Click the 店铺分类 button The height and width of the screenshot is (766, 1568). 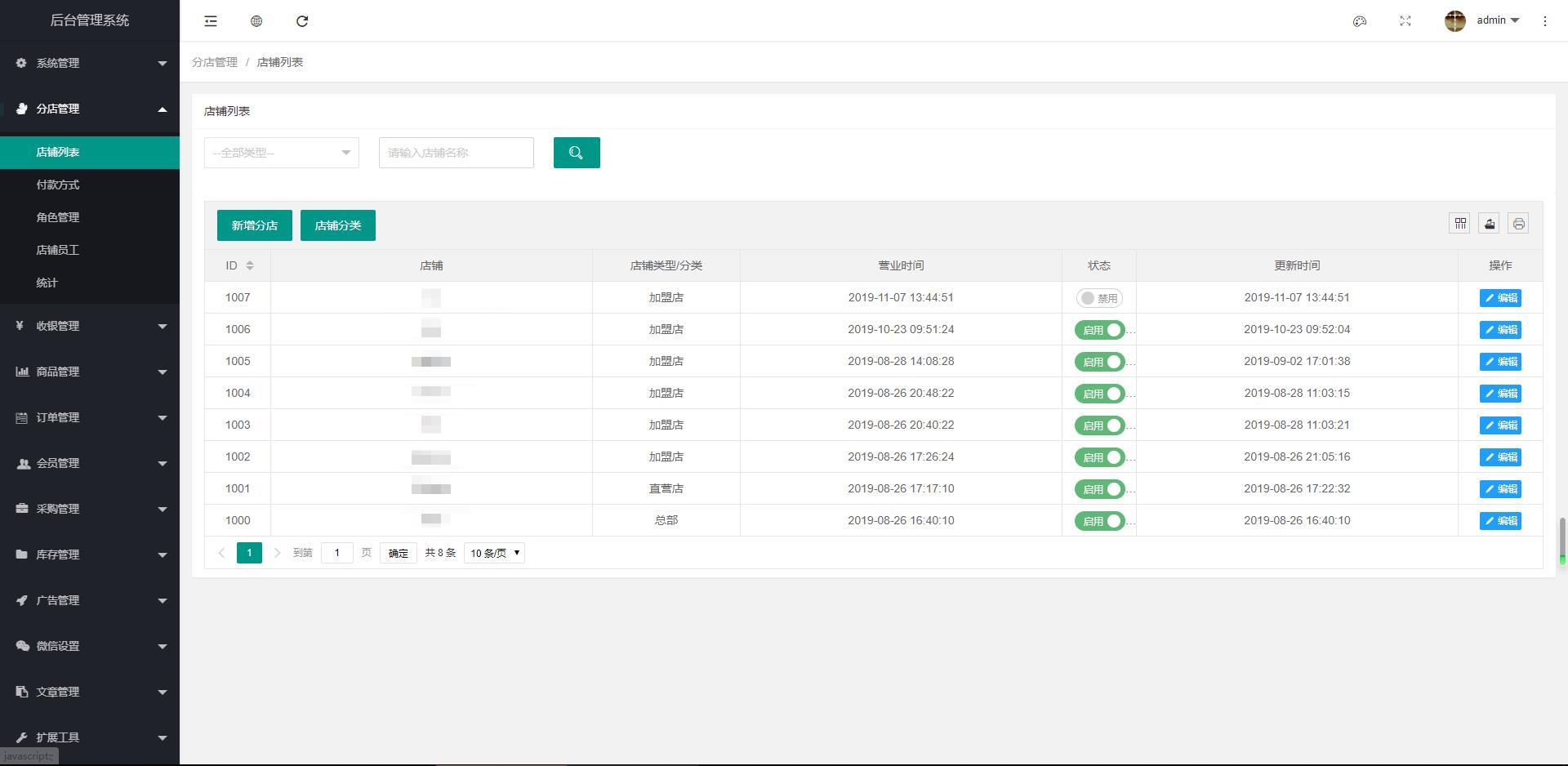pyautogui.click(x=338, y=225)
